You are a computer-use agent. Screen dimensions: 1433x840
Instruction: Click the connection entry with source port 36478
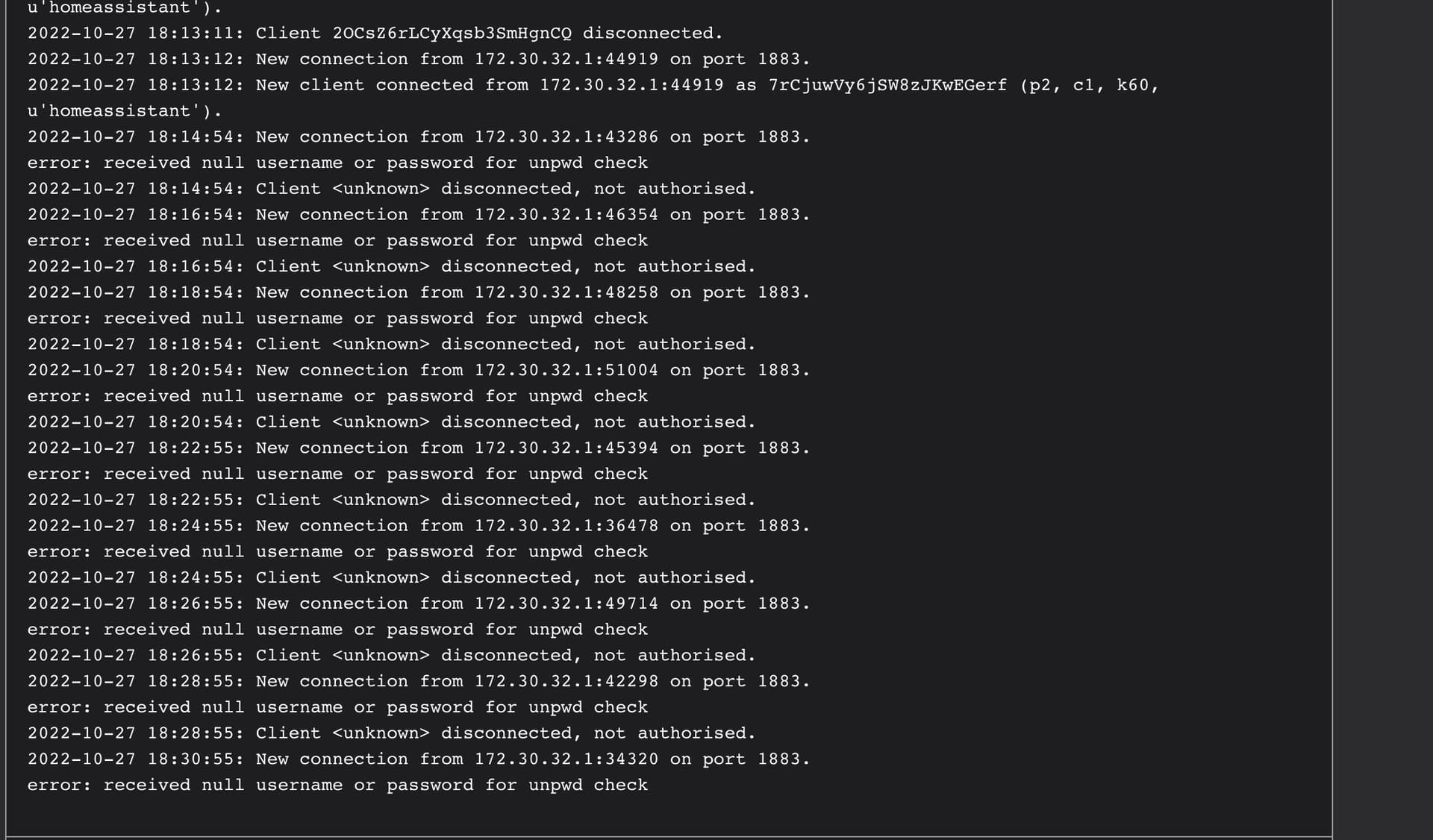[x=419, y=526]
